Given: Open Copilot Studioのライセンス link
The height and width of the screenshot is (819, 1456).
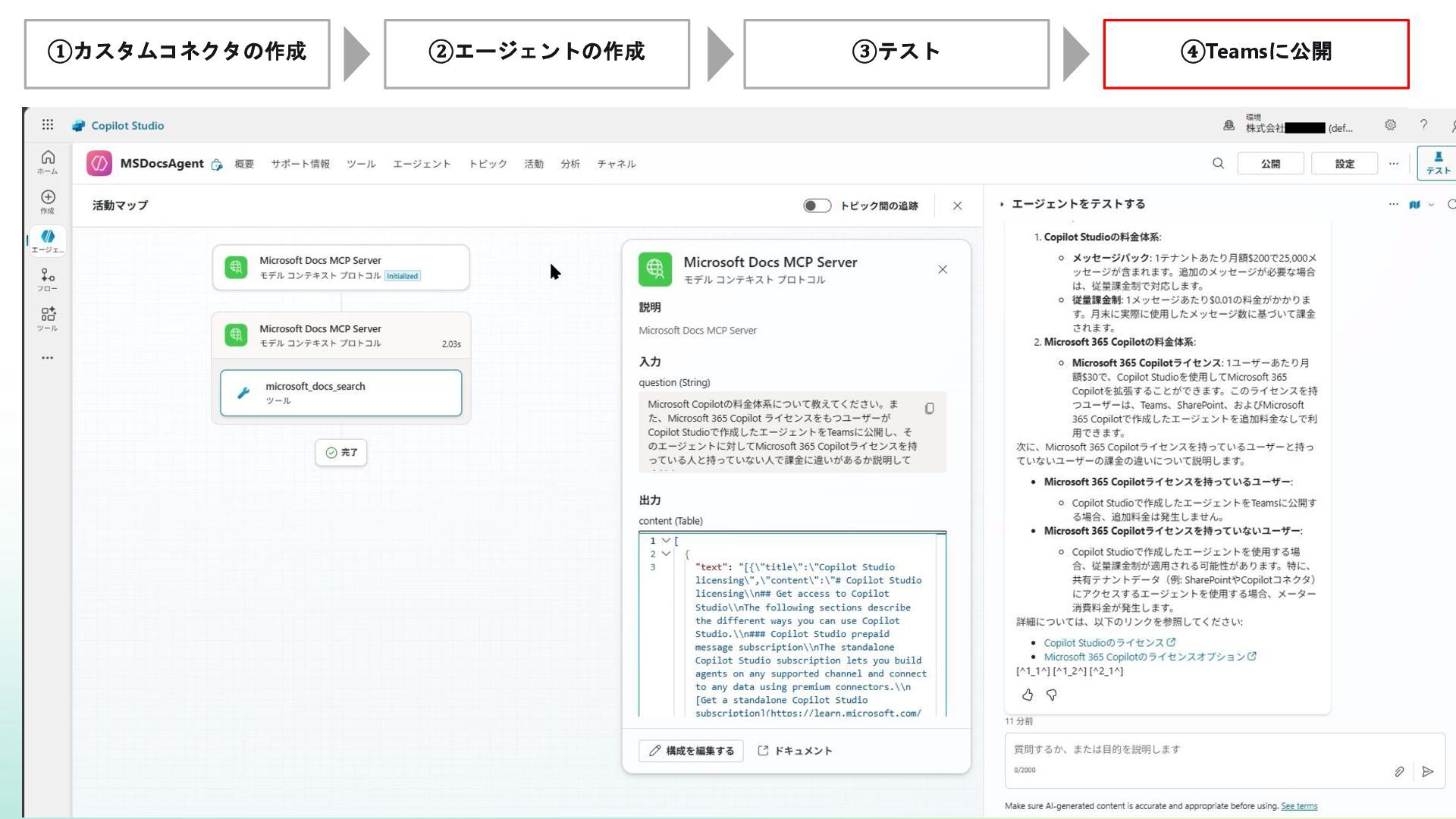Looking at the screenshot, I should point(1109,642).
